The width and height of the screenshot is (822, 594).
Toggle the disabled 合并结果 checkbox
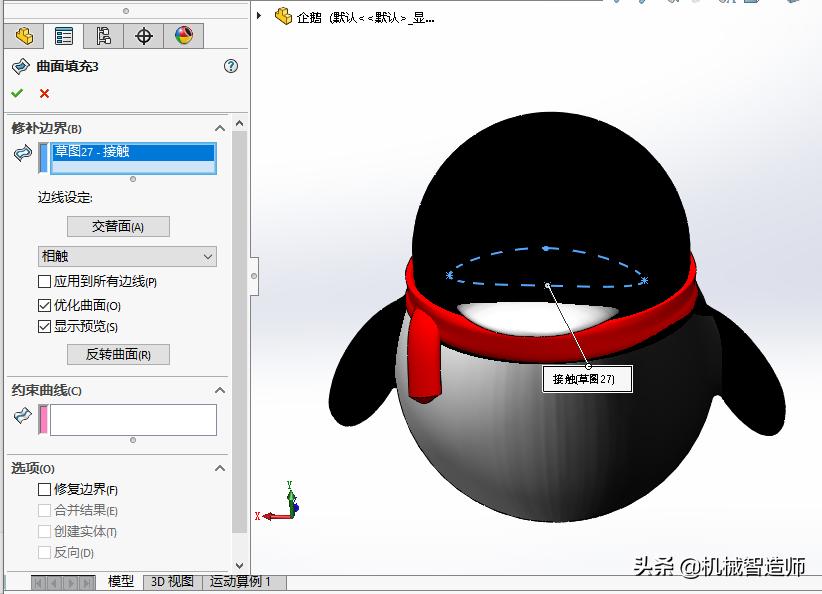[x=45, y=510]
